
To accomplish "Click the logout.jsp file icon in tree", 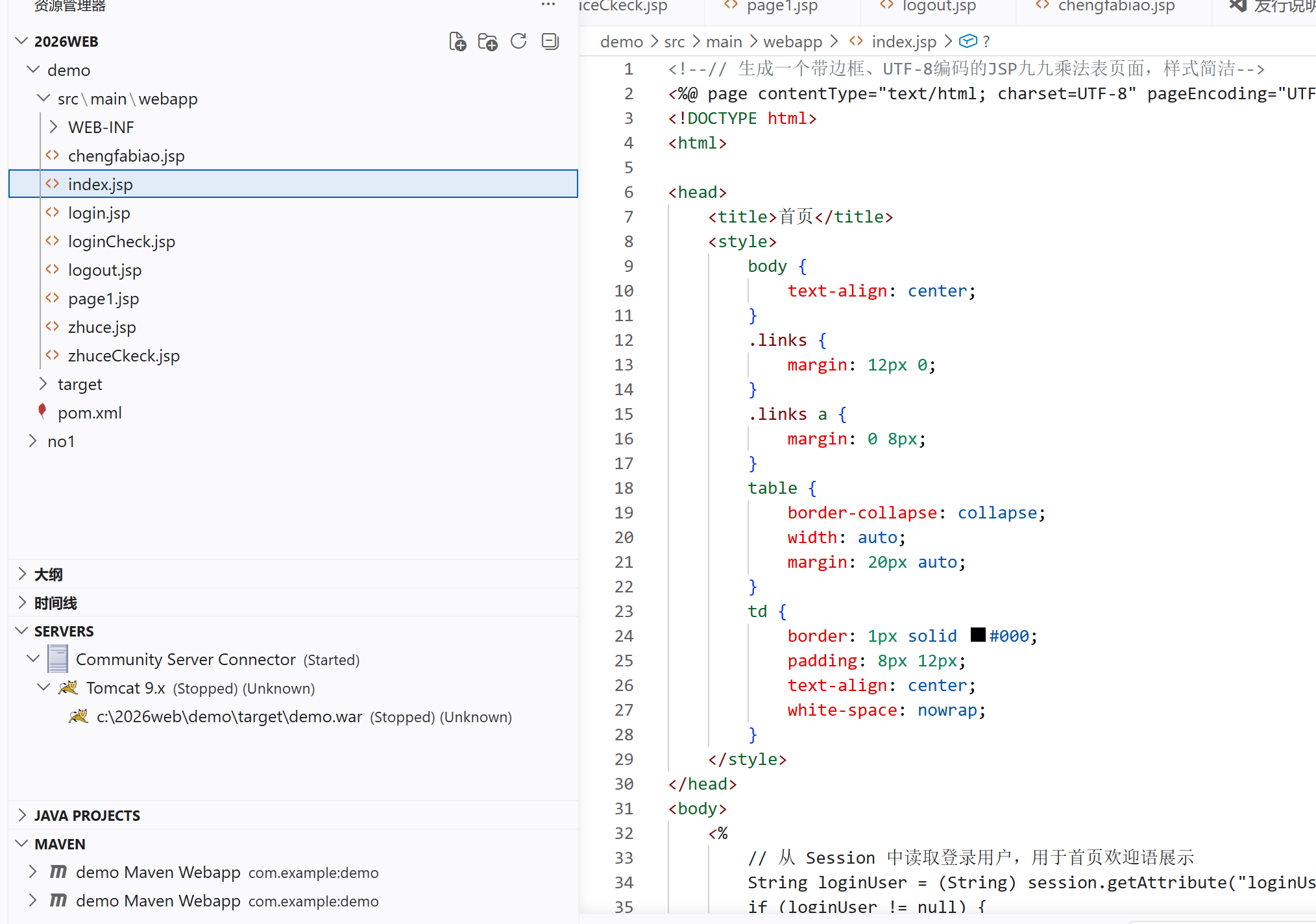I will tap(53, 270).
